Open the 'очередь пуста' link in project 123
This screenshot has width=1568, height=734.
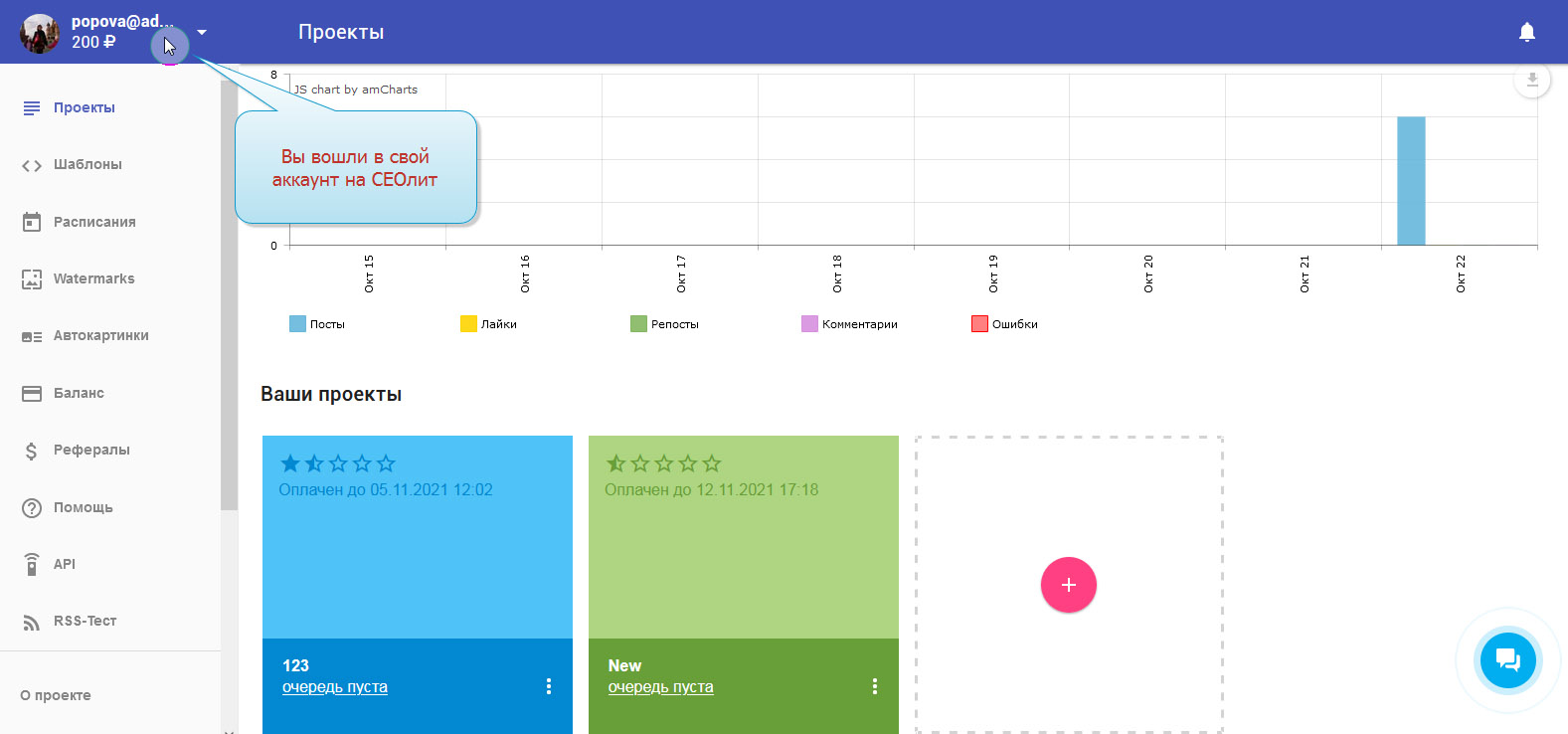click(x=335, y=687)
